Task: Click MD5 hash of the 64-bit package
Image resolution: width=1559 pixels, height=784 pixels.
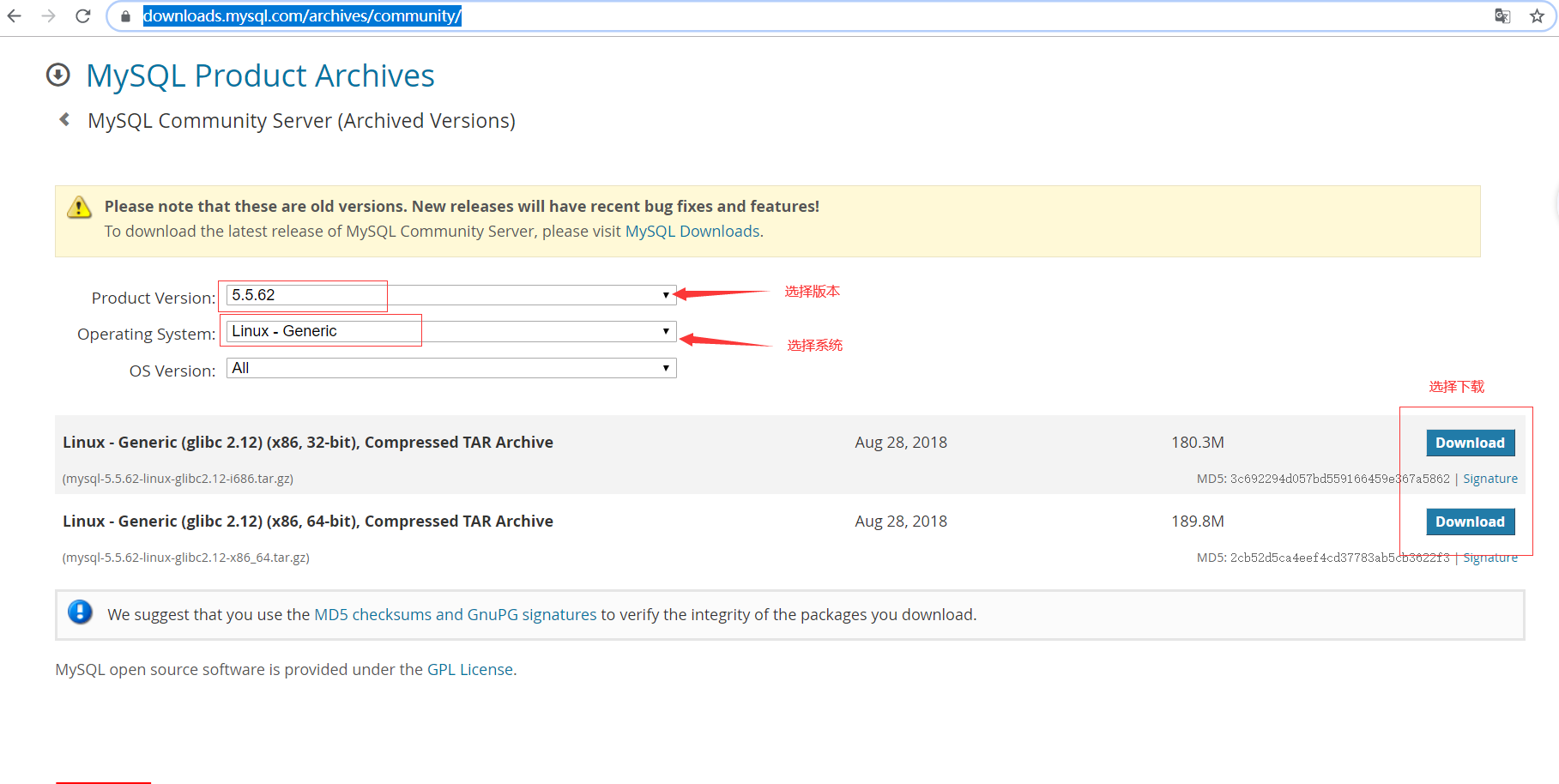Action: [1339, 558]
